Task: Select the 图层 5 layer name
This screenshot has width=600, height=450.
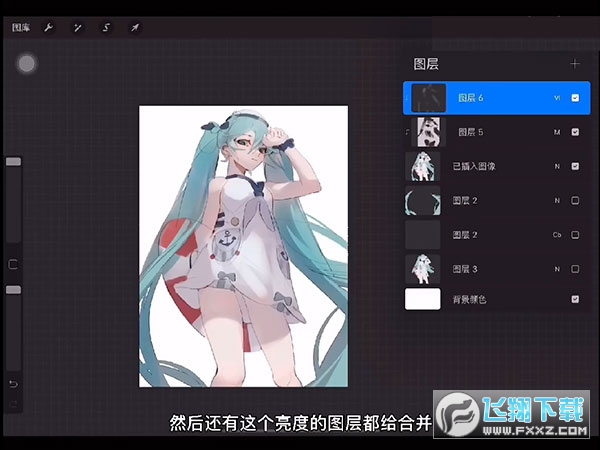Action: point(471,132)
